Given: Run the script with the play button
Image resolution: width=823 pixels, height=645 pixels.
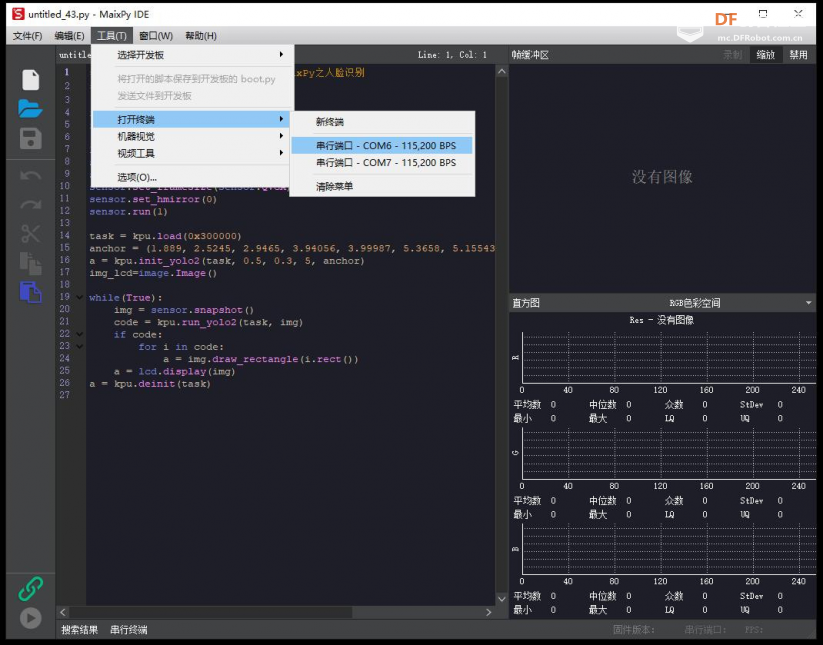Looking at the screenshot, I should 30,618.
